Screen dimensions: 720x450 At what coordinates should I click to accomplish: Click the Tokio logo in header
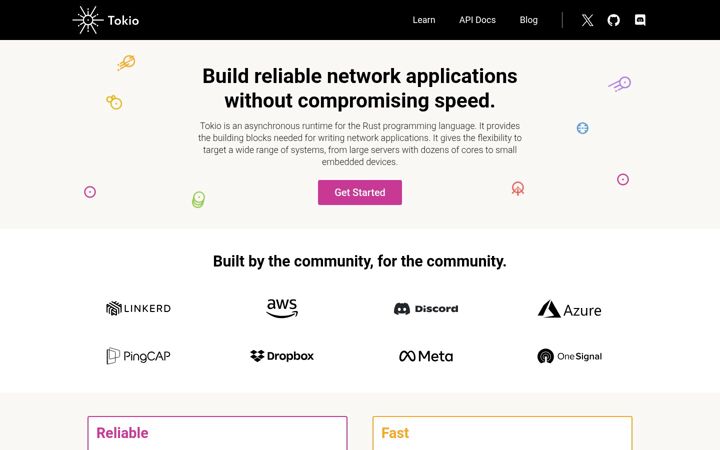tap(106, 20)
